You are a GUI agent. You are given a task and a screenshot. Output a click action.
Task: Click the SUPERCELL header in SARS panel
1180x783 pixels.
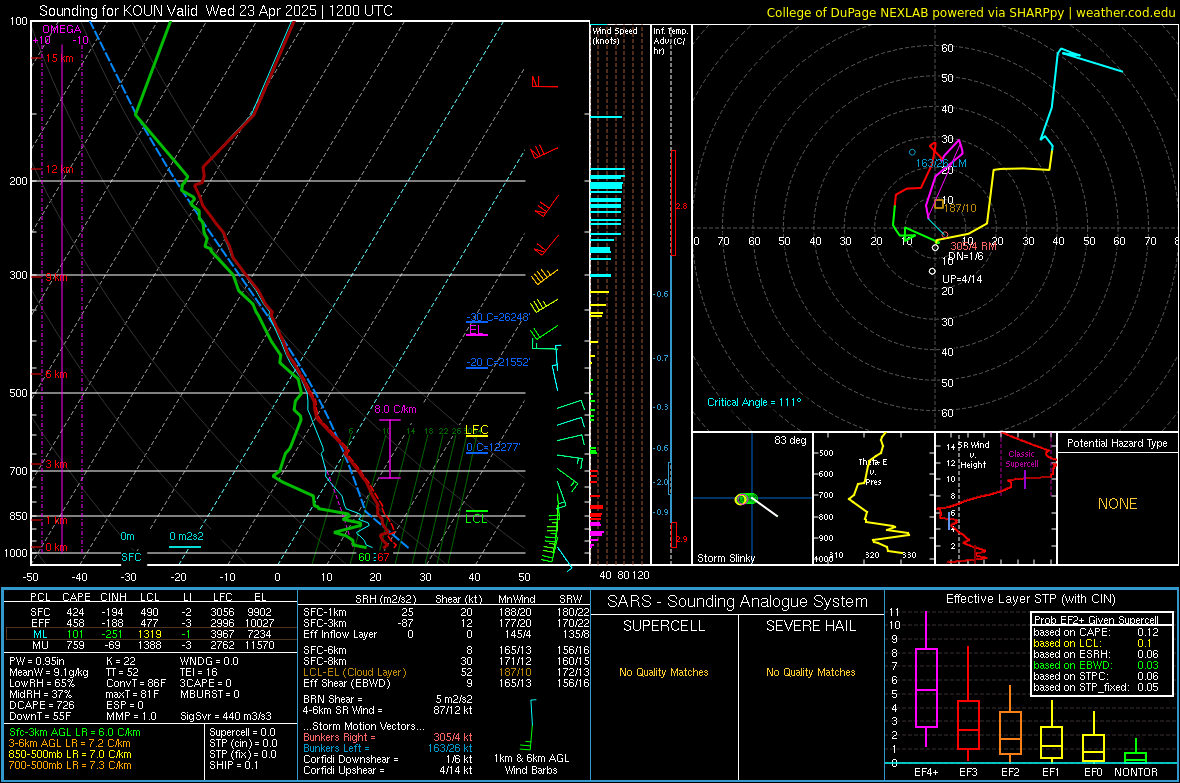(664, 626)
